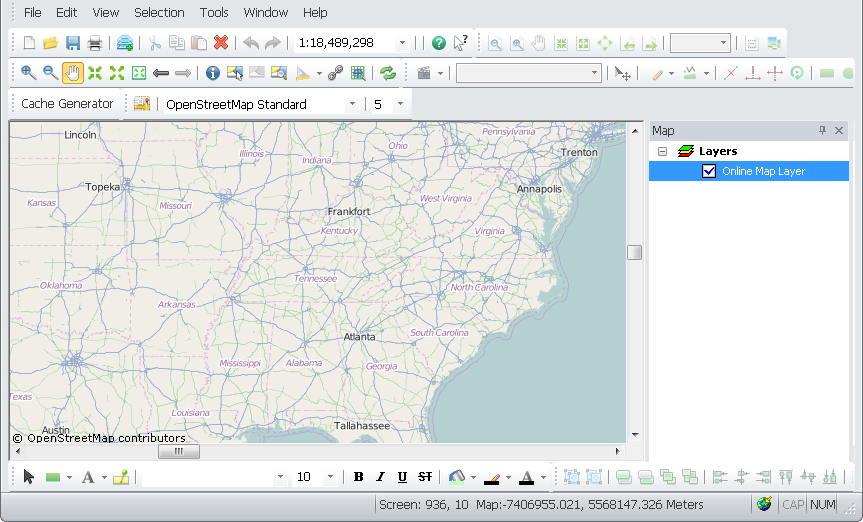Screen dimensions: 863x522
Task: Select the Zoom Out magnifier tool
Action: 50,73
